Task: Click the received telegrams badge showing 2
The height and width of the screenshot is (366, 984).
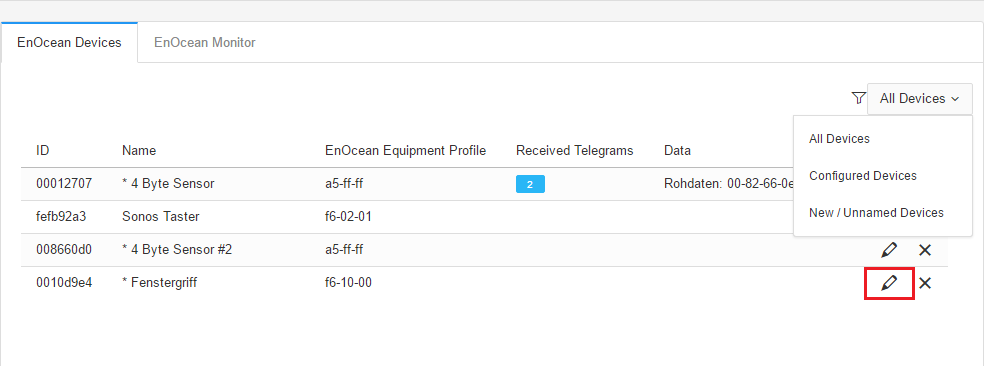Action: (530, 185)
